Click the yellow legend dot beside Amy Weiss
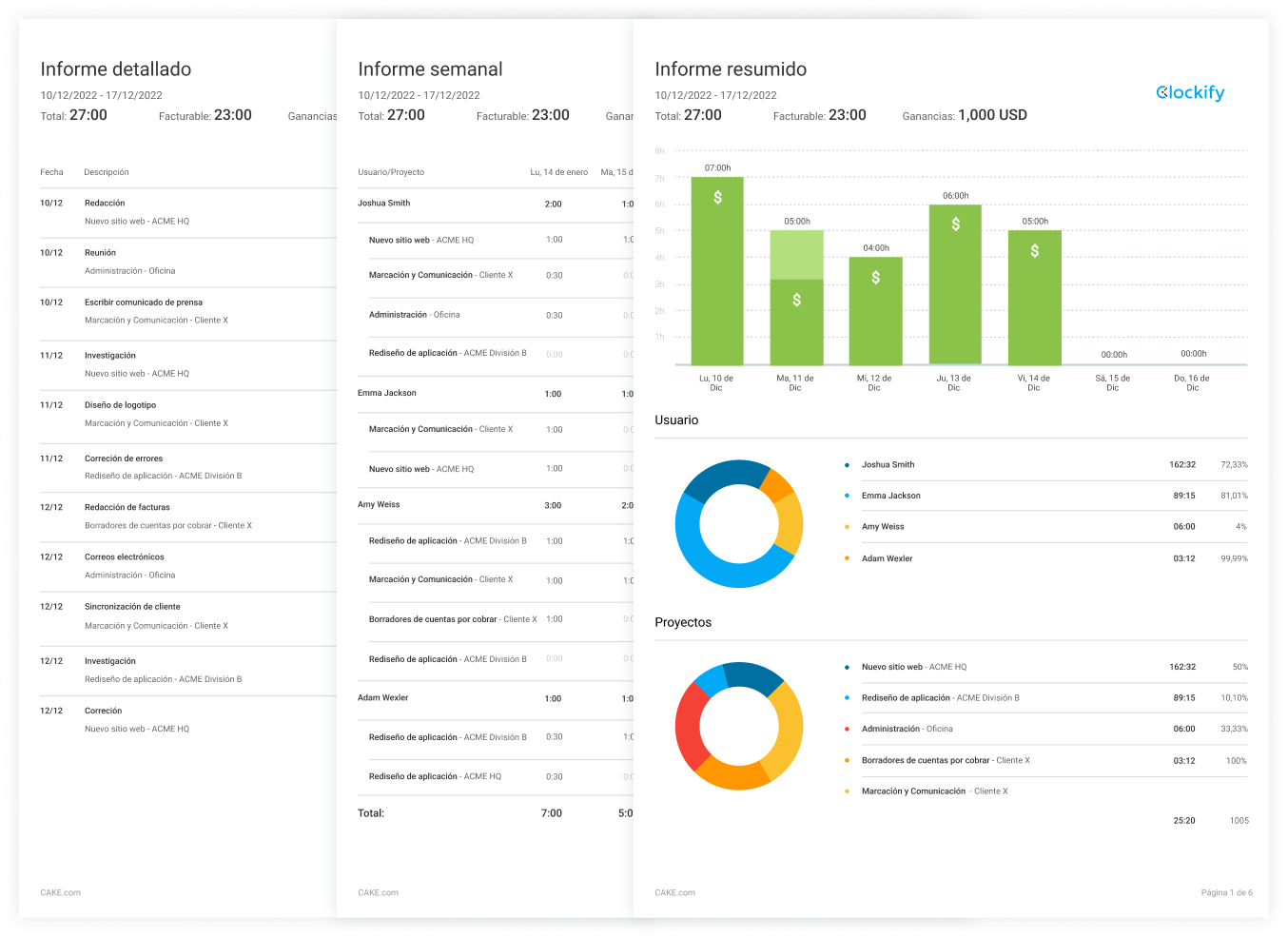This screenshot has width=1288, height=937. [847, 527]
